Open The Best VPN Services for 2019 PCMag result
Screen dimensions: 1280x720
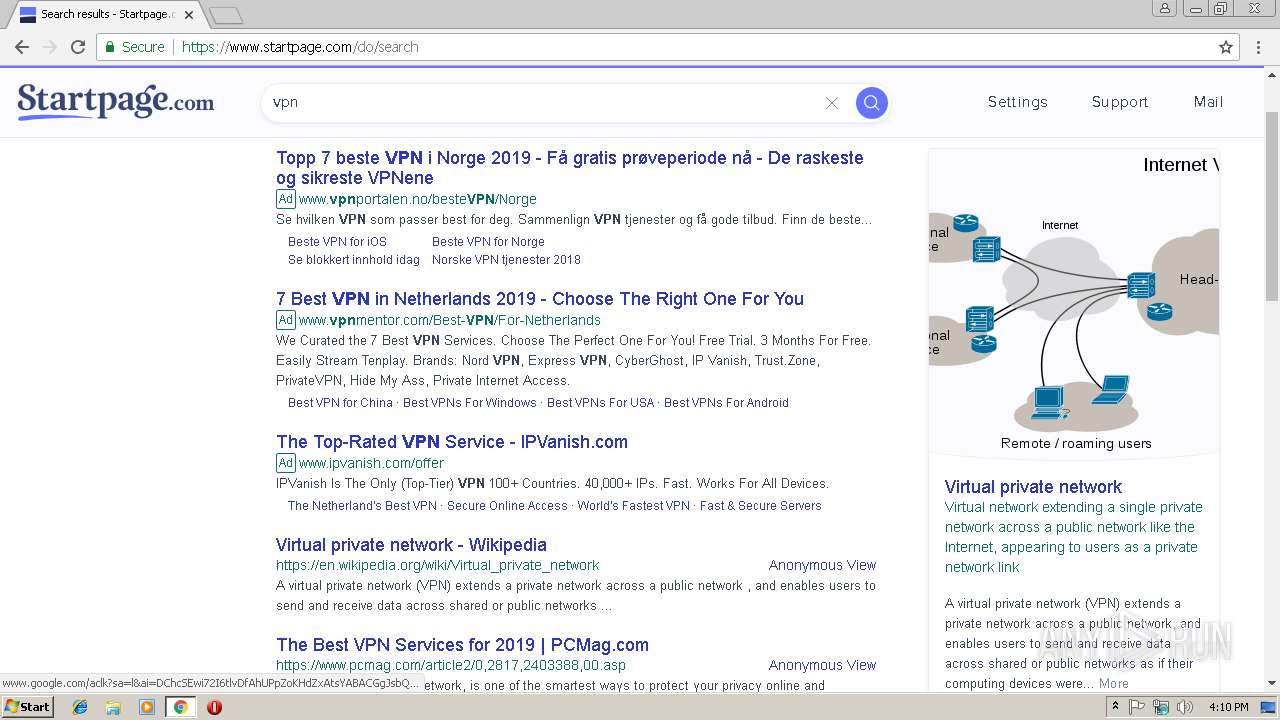pos(462,645)
